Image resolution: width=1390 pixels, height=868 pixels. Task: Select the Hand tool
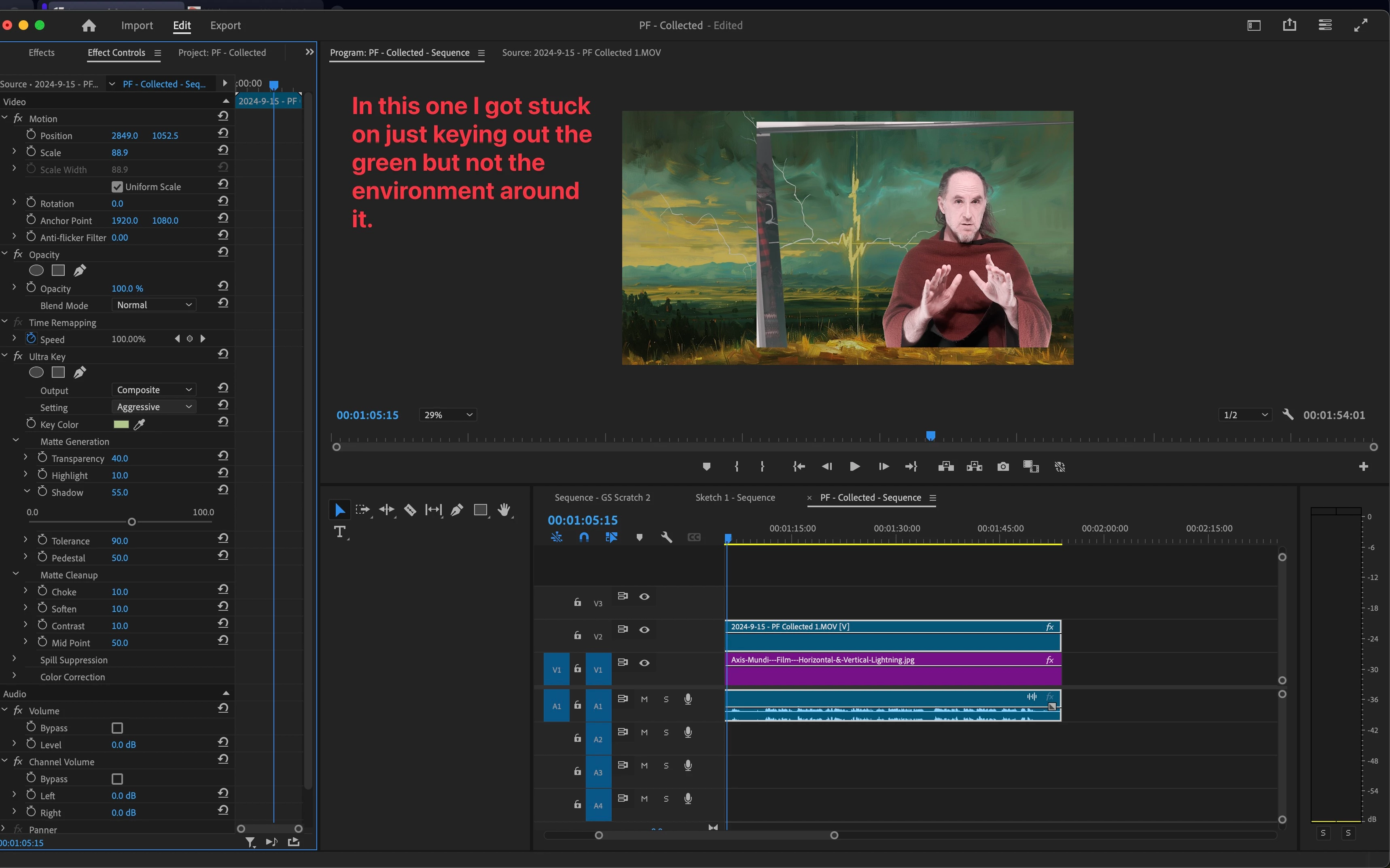point(504,510)
